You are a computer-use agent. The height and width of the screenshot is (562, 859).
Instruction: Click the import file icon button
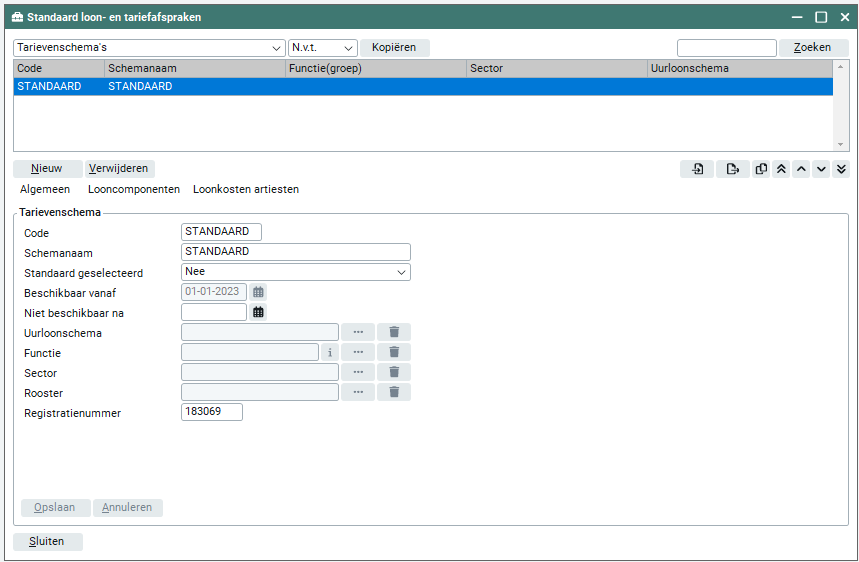click(x=697, y=169)
